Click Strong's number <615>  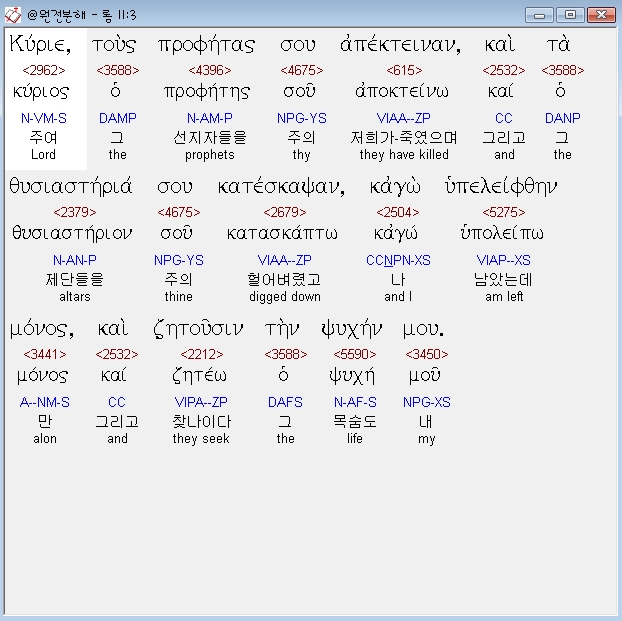pyautogui.click(x=404, y=70)
